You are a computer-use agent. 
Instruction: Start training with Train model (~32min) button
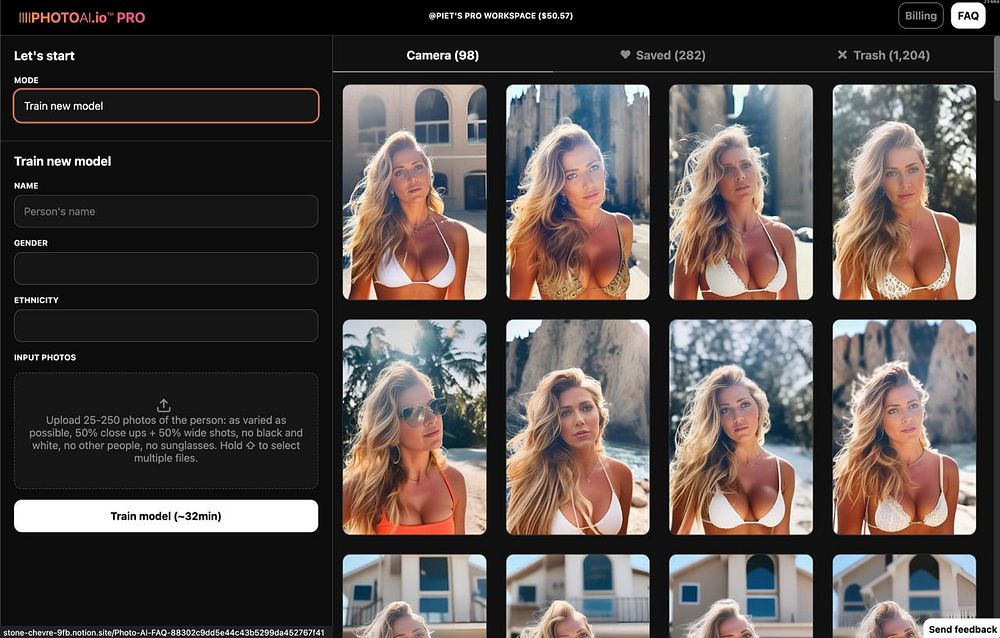click(x=166, y=516)
